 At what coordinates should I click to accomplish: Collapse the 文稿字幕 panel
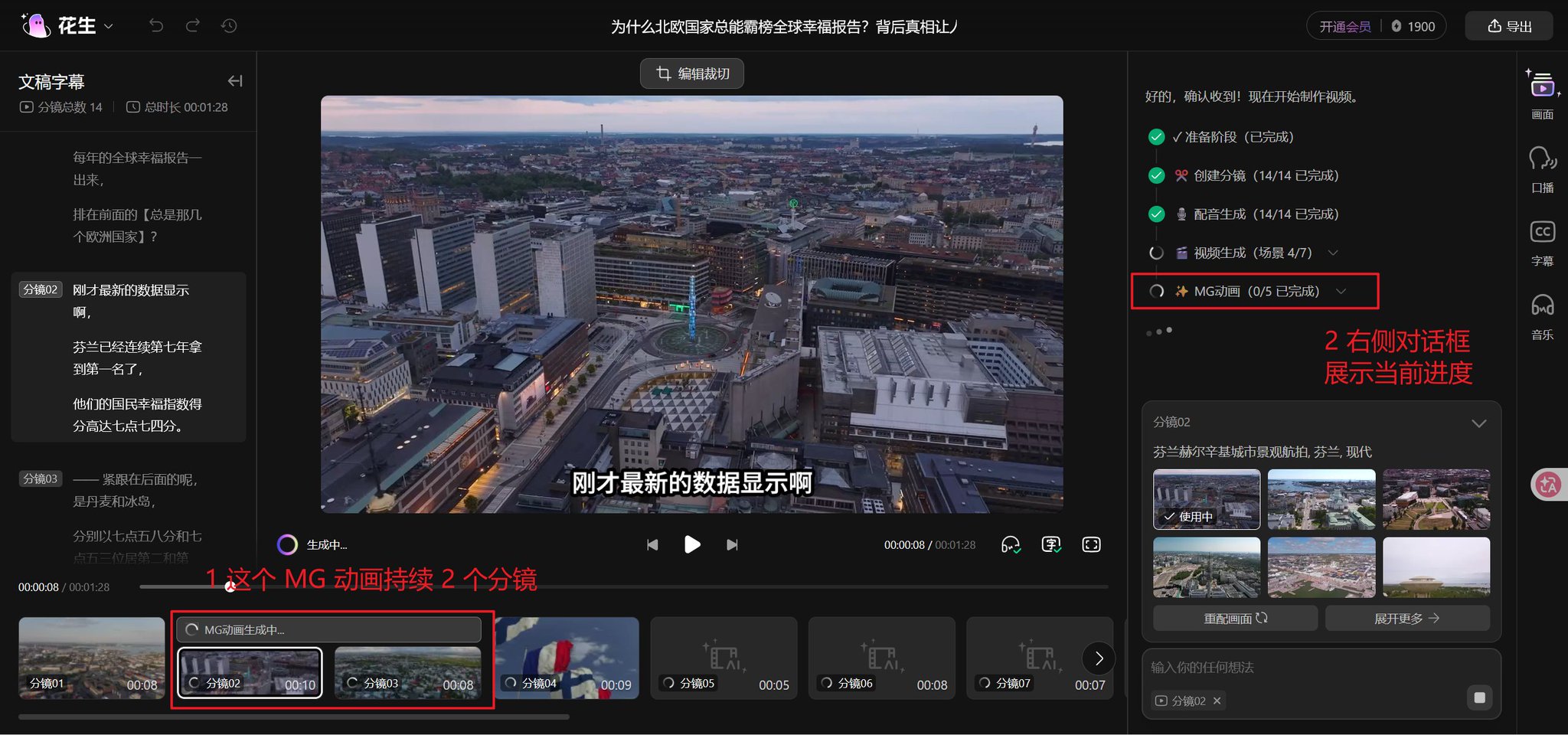235,81
